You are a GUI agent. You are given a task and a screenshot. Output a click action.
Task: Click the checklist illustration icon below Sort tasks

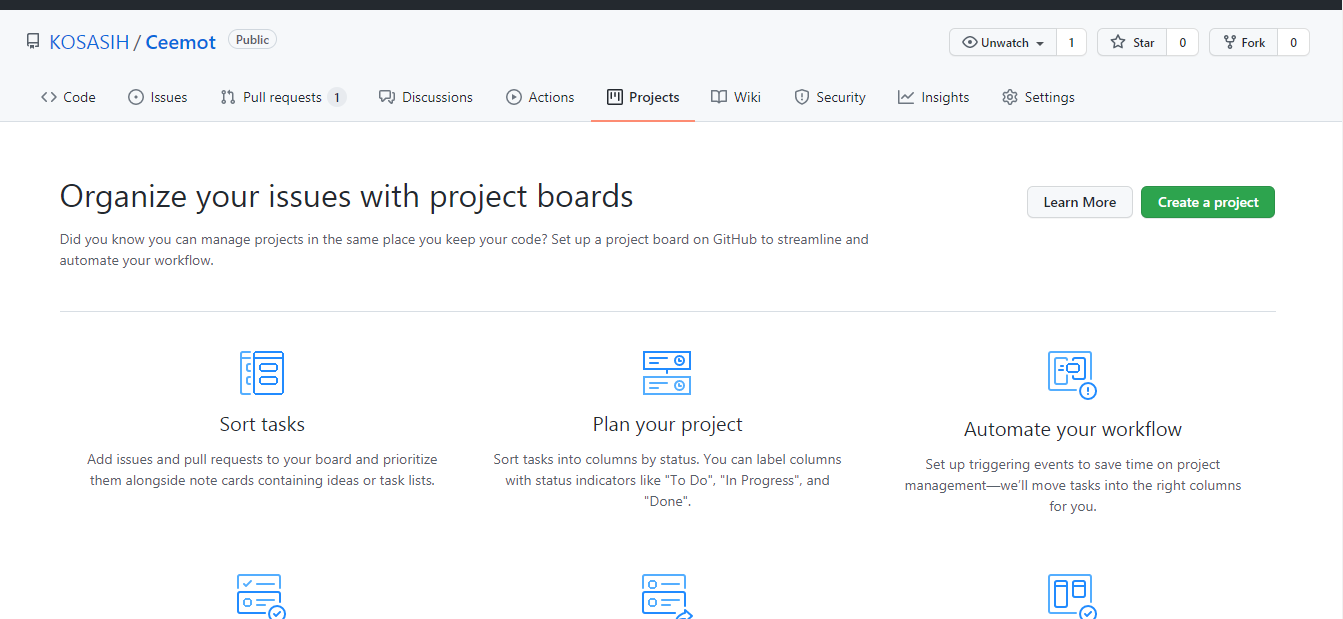tap(262, 596)
